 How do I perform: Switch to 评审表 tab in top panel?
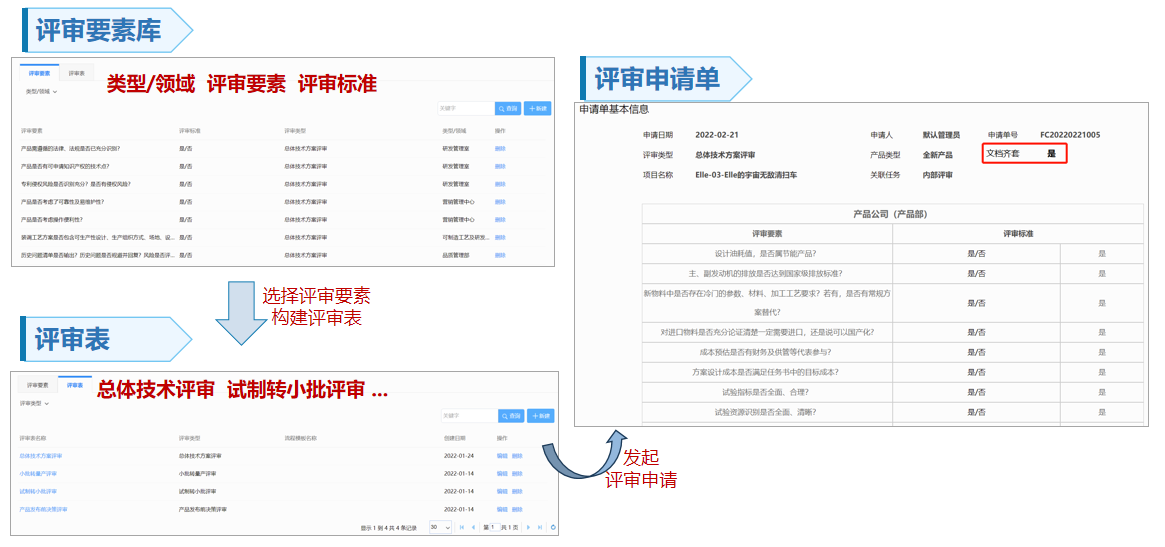(76, 73)
